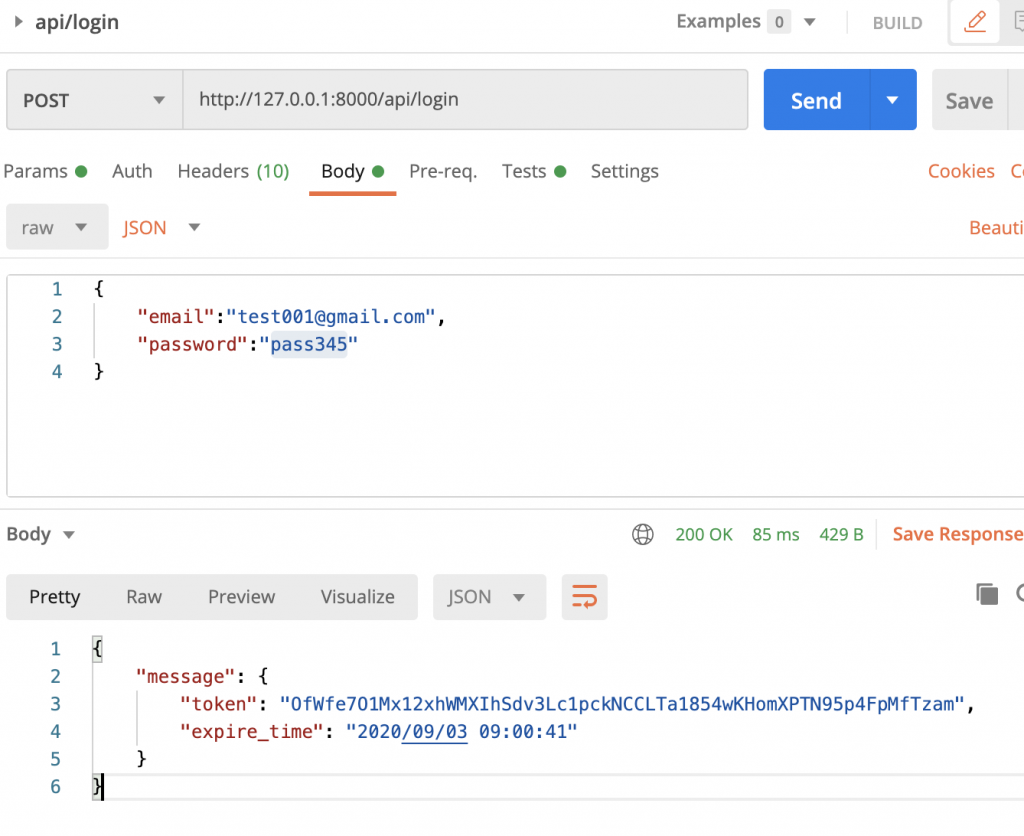This screenshot has height=836, width=1024.
Task: Toggle the wrap lines icon
Action: [x=584, y=597]
